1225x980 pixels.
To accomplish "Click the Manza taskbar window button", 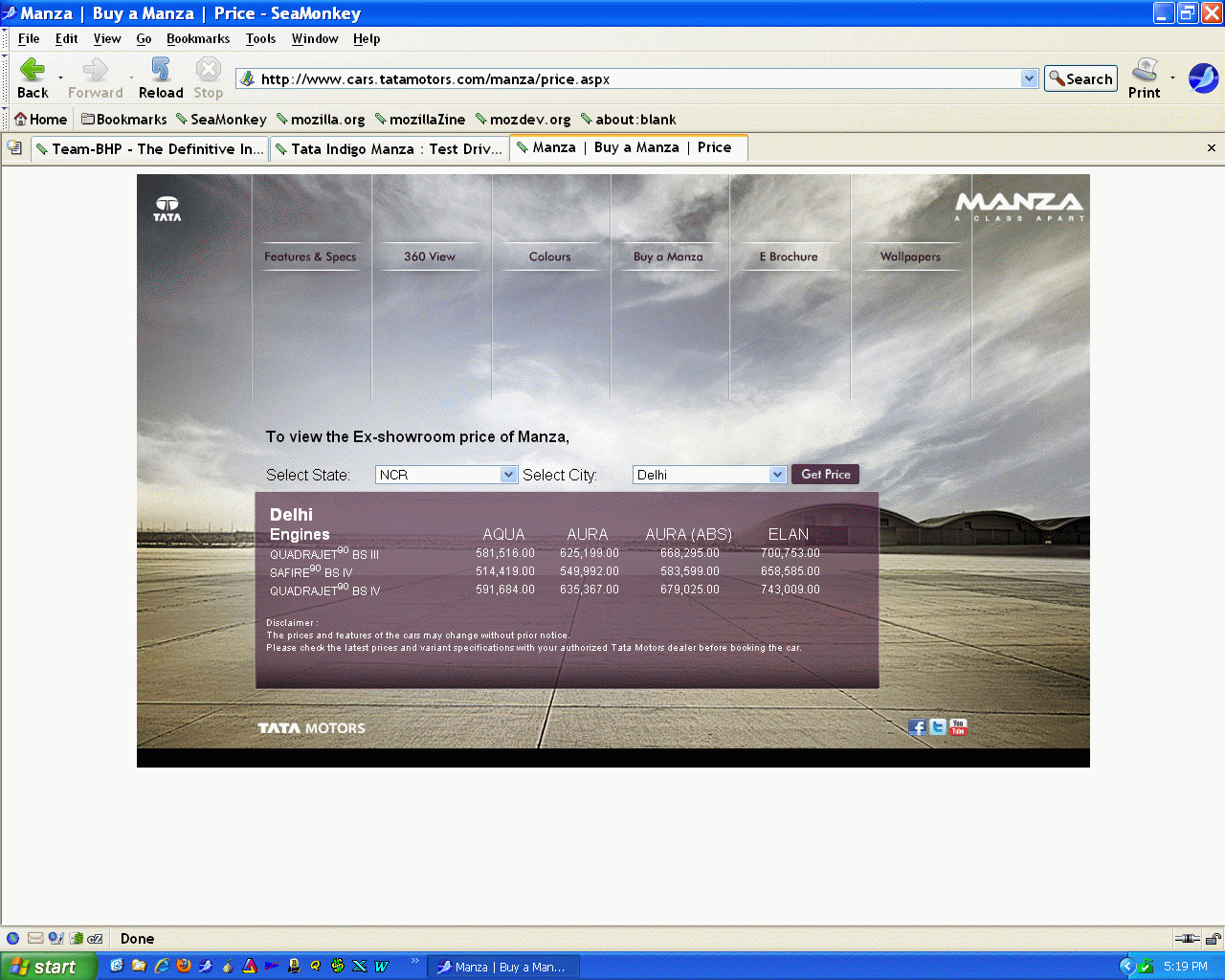I will (x=502, y=967).
